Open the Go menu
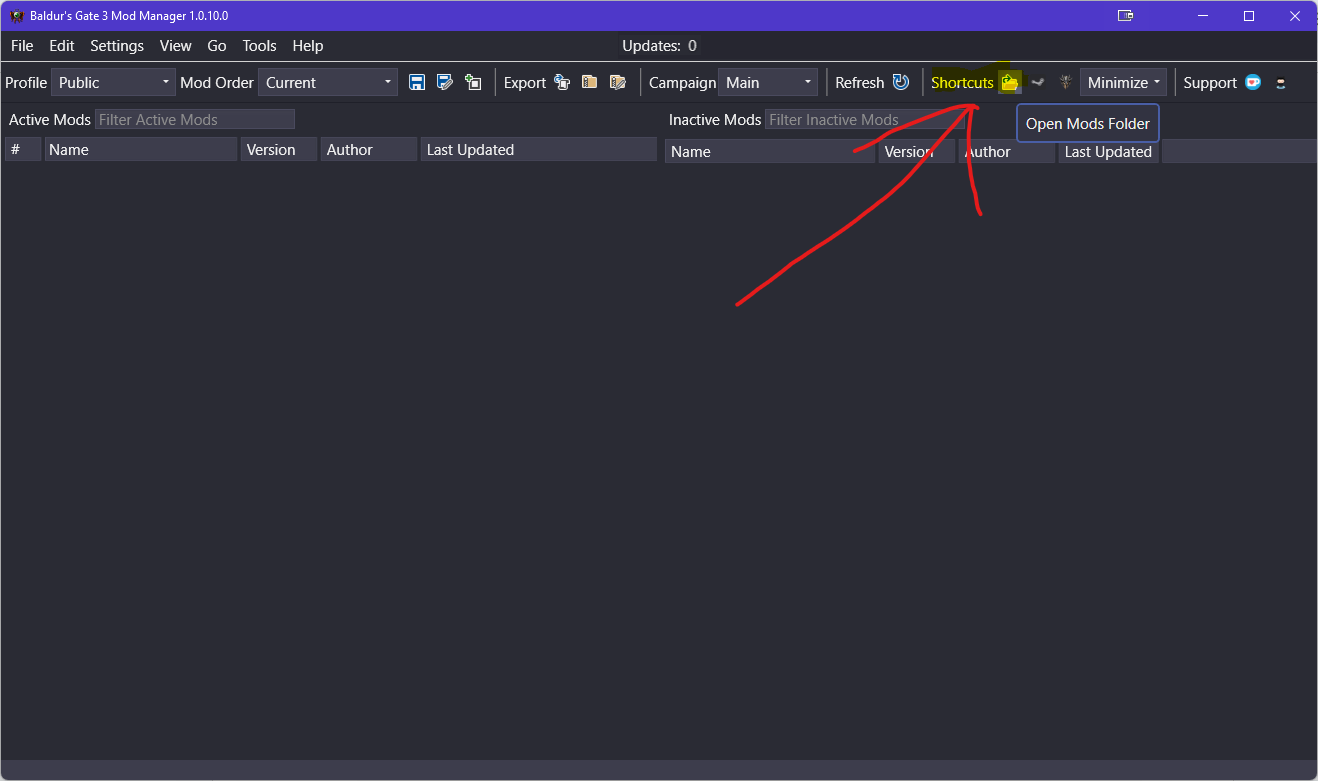Image resolution: width=1318 pixels, height=781 pixels. tap(217, 46)
